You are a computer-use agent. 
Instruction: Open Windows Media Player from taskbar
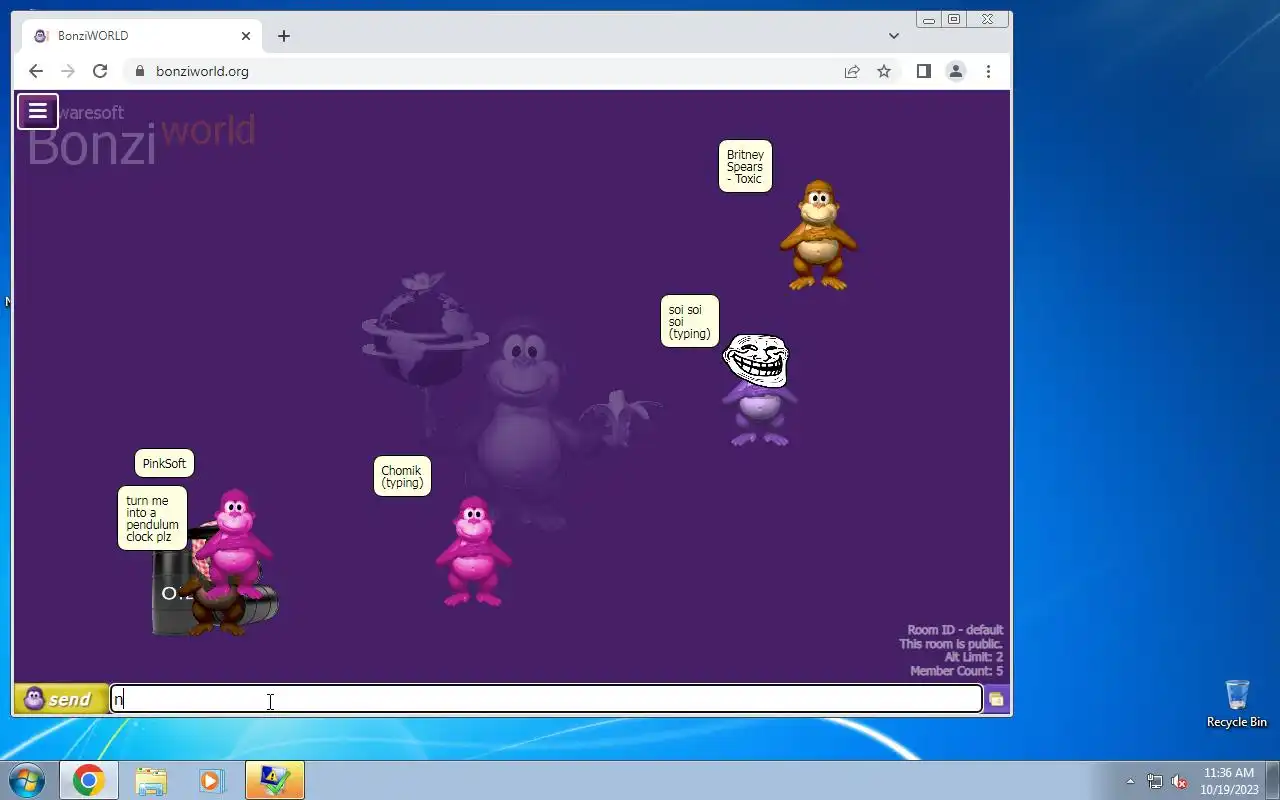tap(212, 780)
